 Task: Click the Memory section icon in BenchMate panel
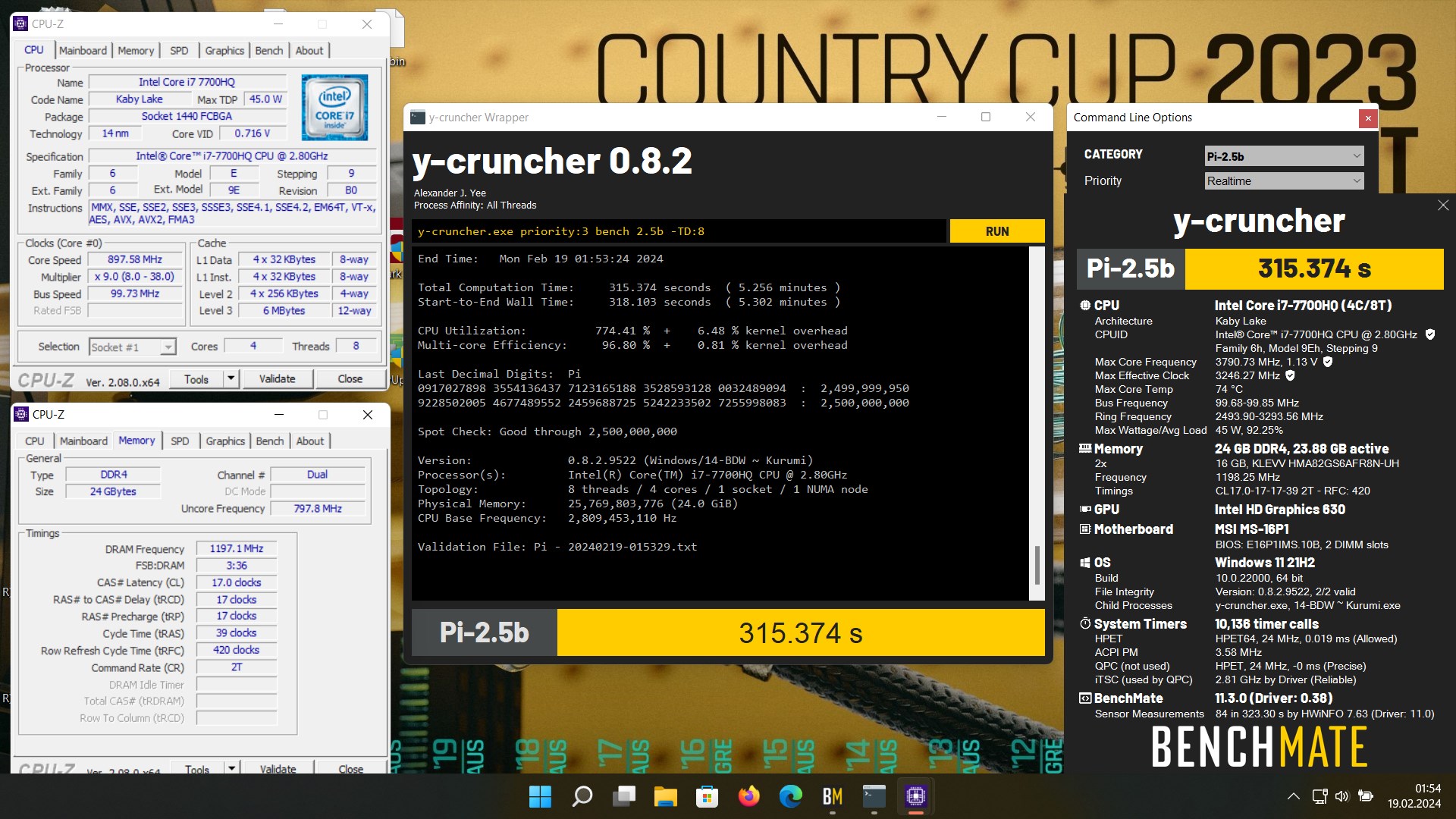1085,448
